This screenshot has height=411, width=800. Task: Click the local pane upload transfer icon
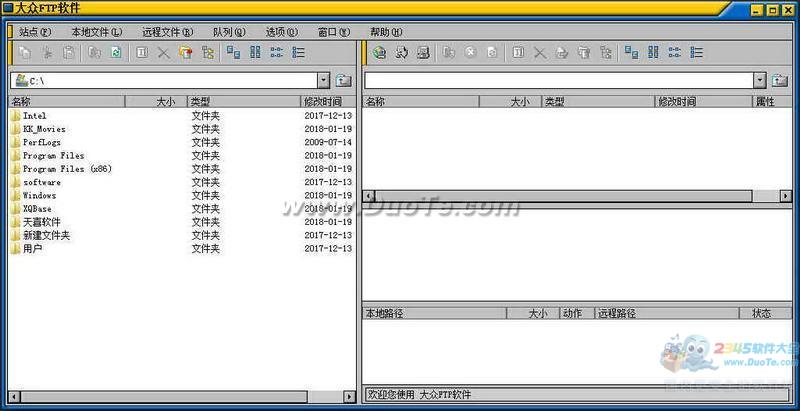click(94, 53)
